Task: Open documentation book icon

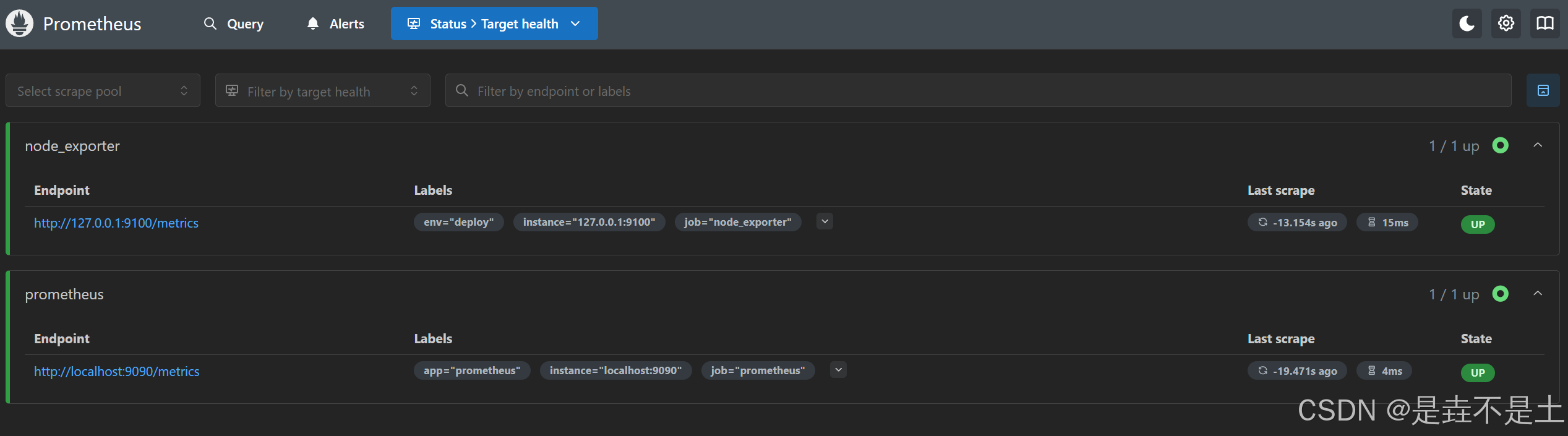Action: (x=1545, y=24)
